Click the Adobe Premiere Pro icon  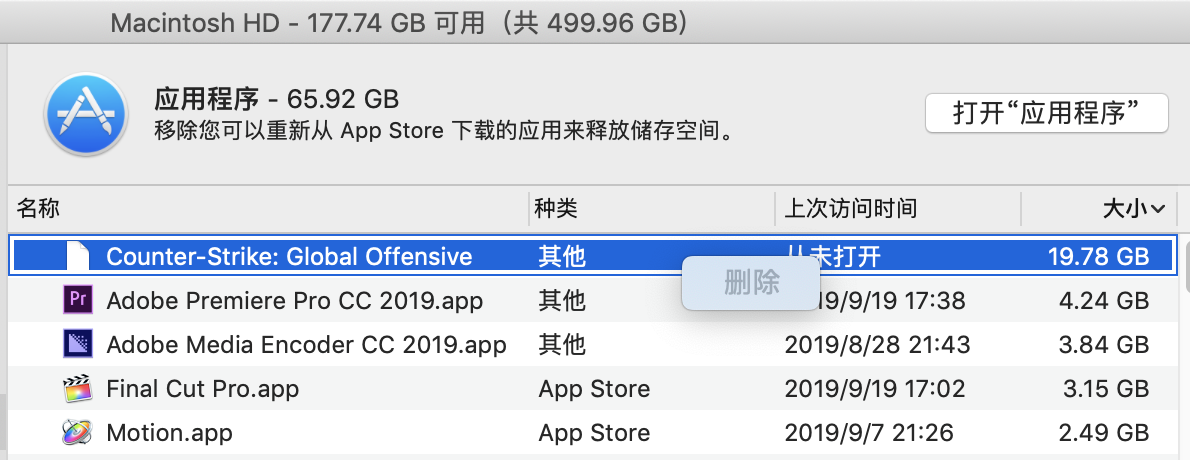(77, 300)
